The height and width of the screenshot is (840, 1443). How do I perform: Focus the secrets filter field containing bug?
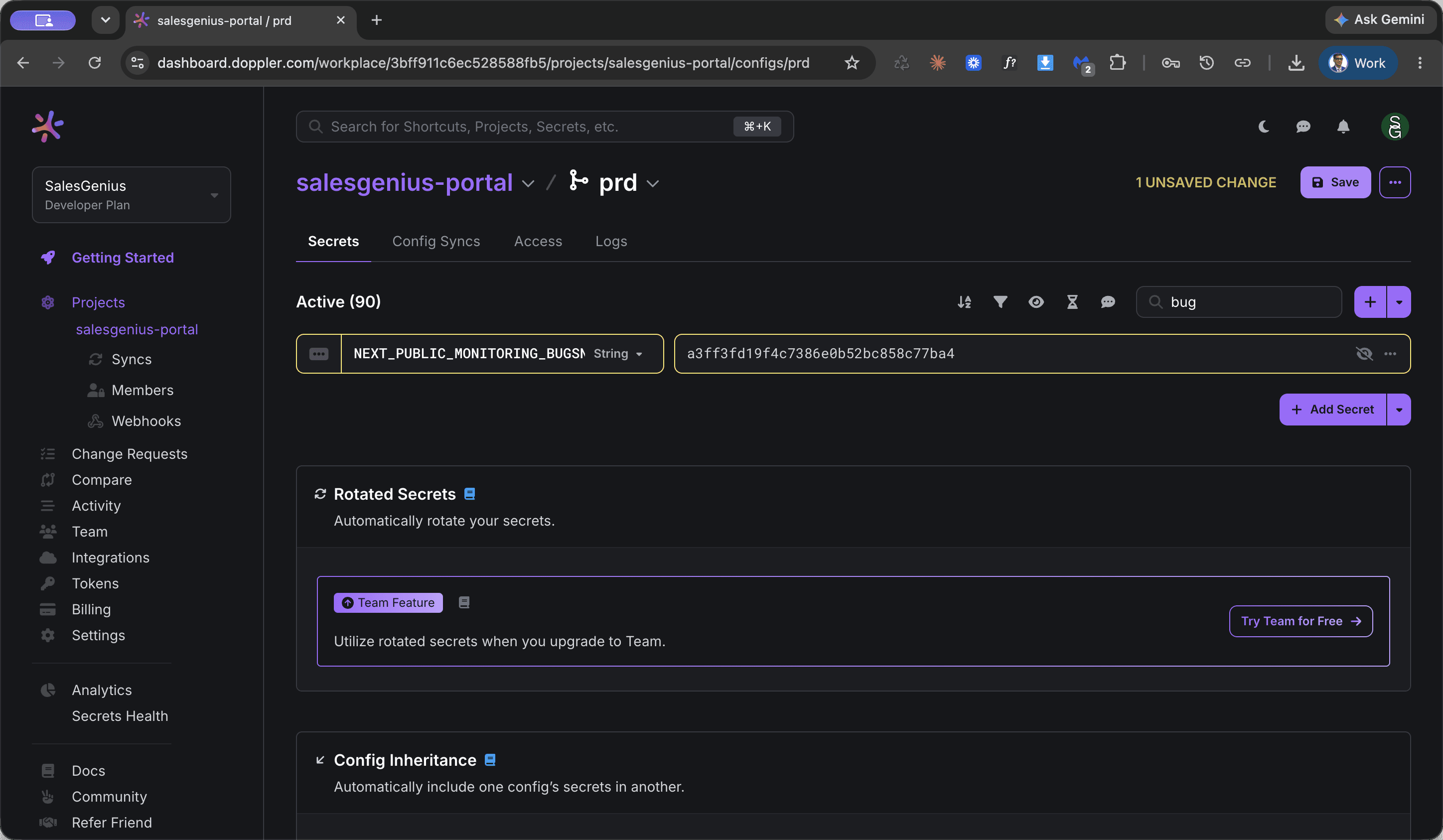coord(1239,302)
